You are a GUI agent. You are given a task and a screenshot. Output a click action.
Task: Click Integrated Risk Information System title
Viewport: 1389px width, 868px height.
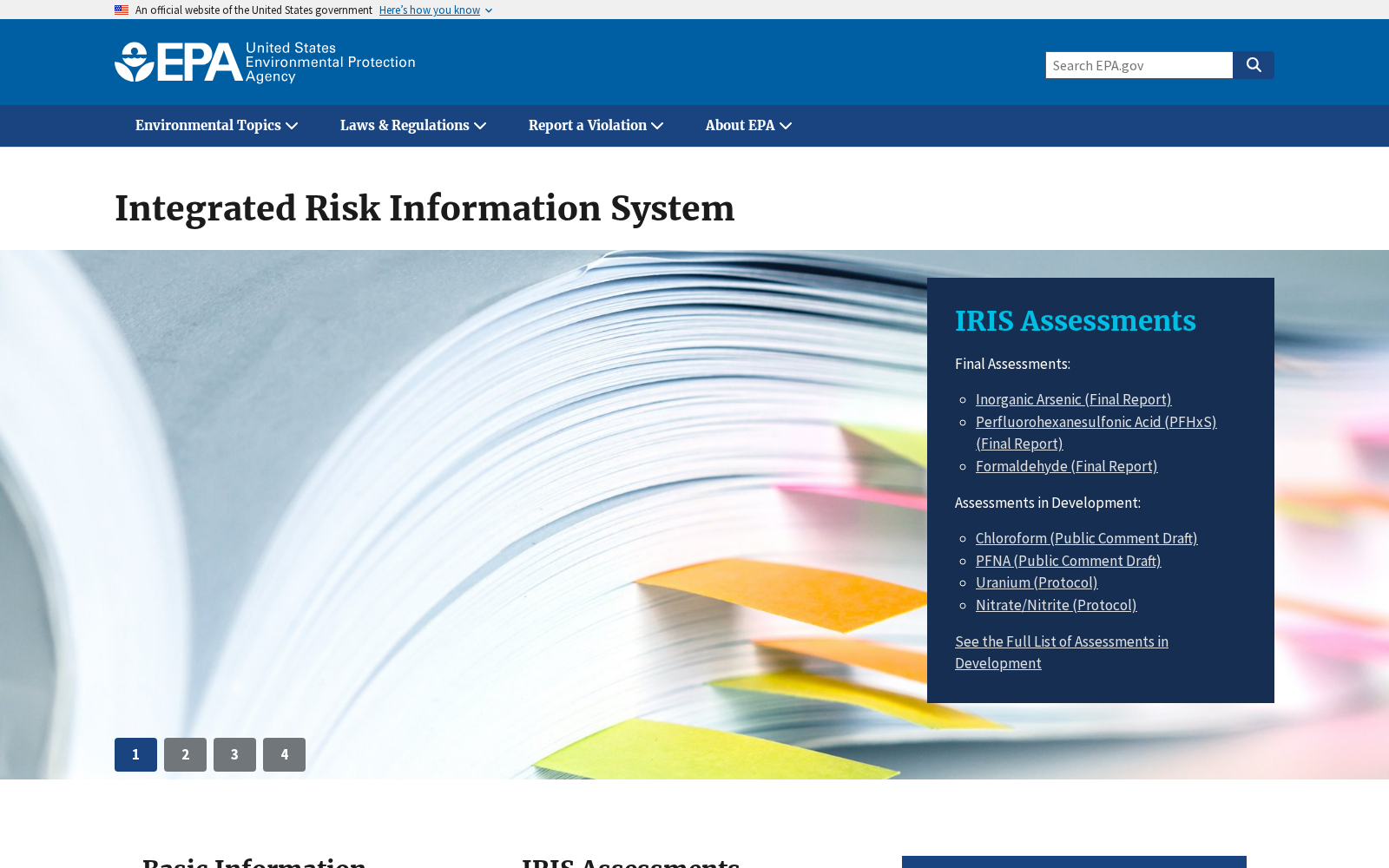[x=425, y=209]
